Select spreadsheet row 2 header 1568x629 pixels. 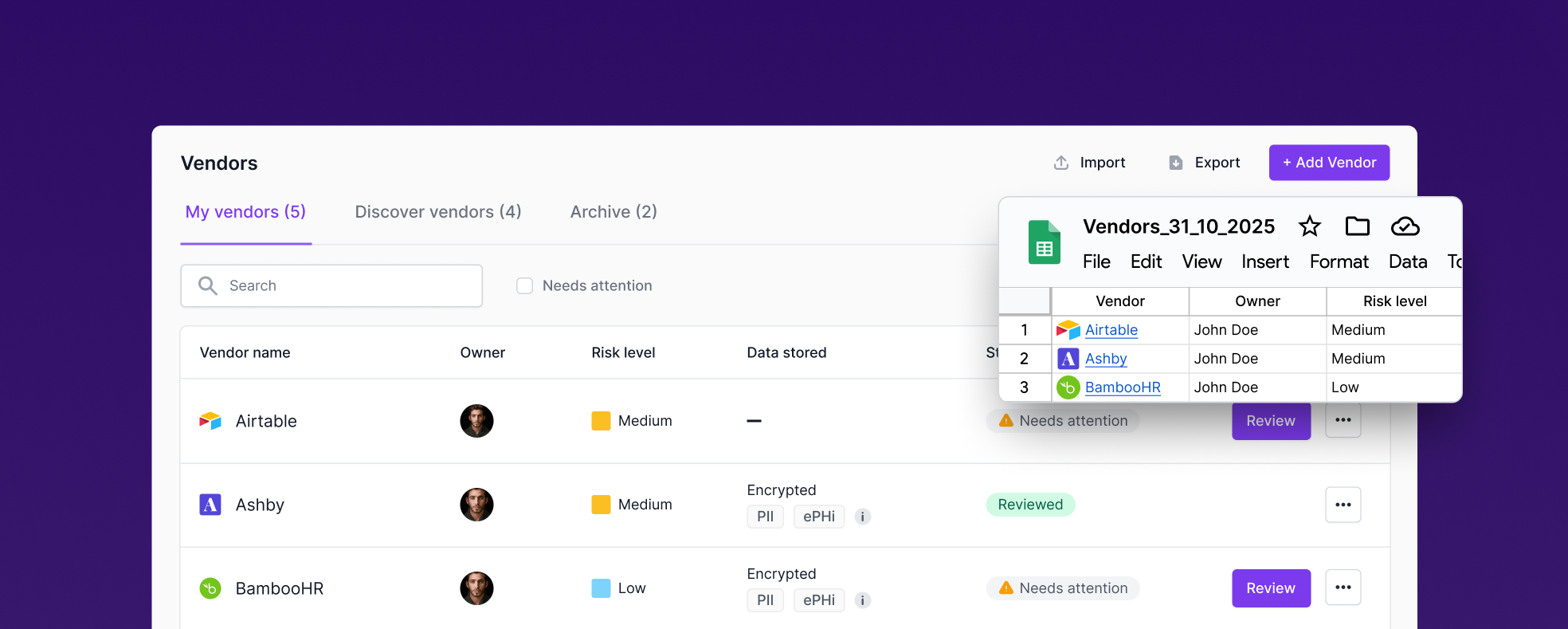point(1025,359)
